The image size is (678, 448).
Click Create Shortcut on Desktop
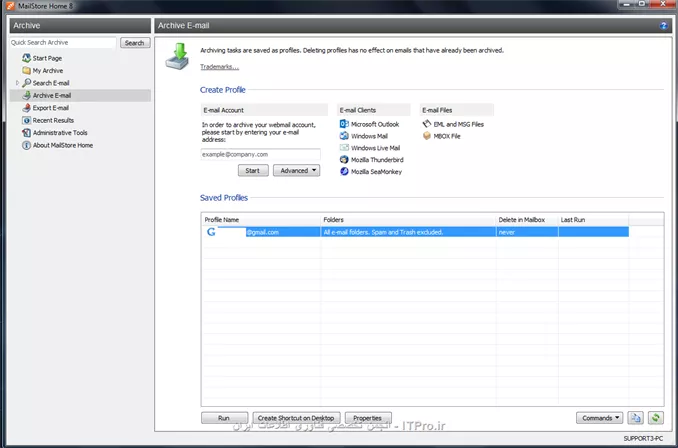pos(296,418)
